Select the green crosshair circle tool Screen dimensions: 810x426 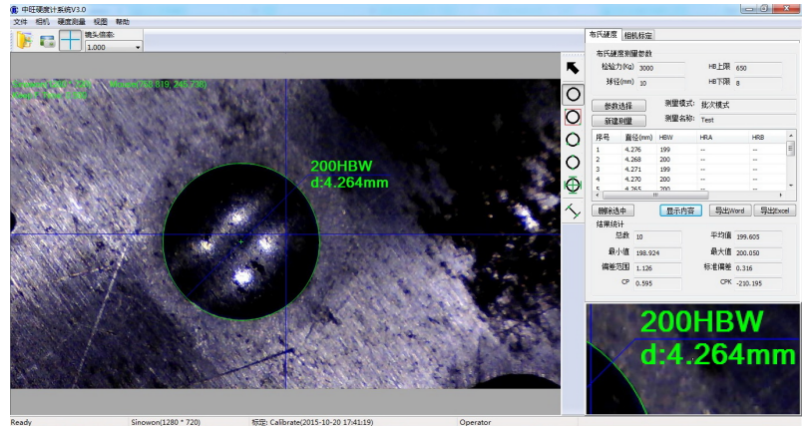click(x=573, y=185)
